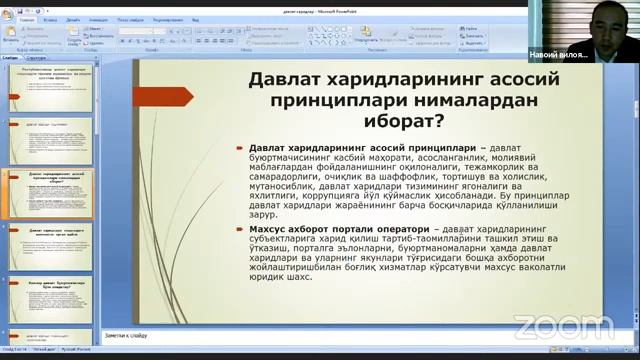Viewport: 640px width, 360px height.
Task: Open the Выделить select dropdown
Action: (x=473, y=43)
